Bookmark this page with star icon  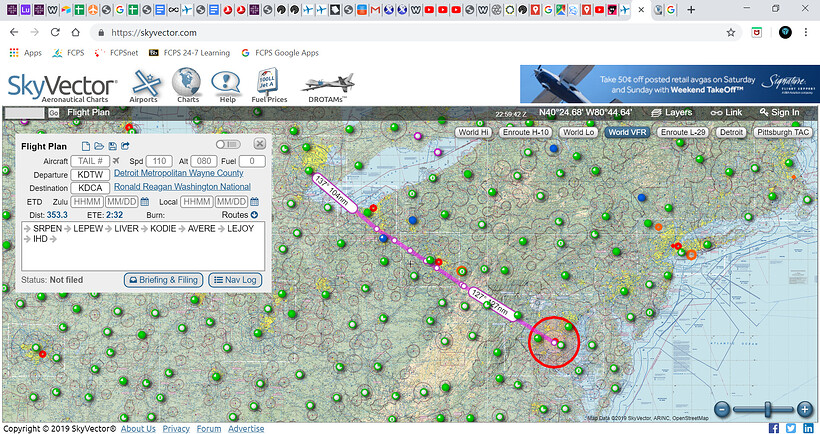click(x=731, y=32)
